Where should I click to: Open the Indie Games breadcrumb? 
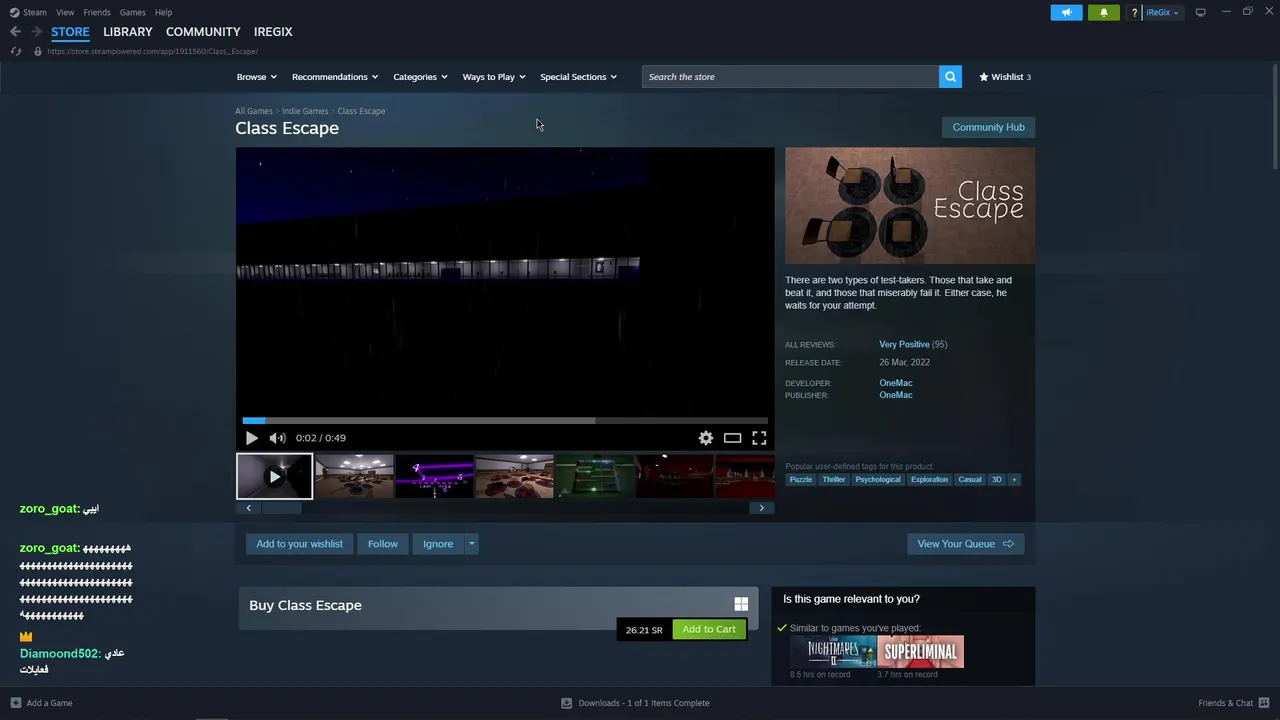tap(305, 111)
